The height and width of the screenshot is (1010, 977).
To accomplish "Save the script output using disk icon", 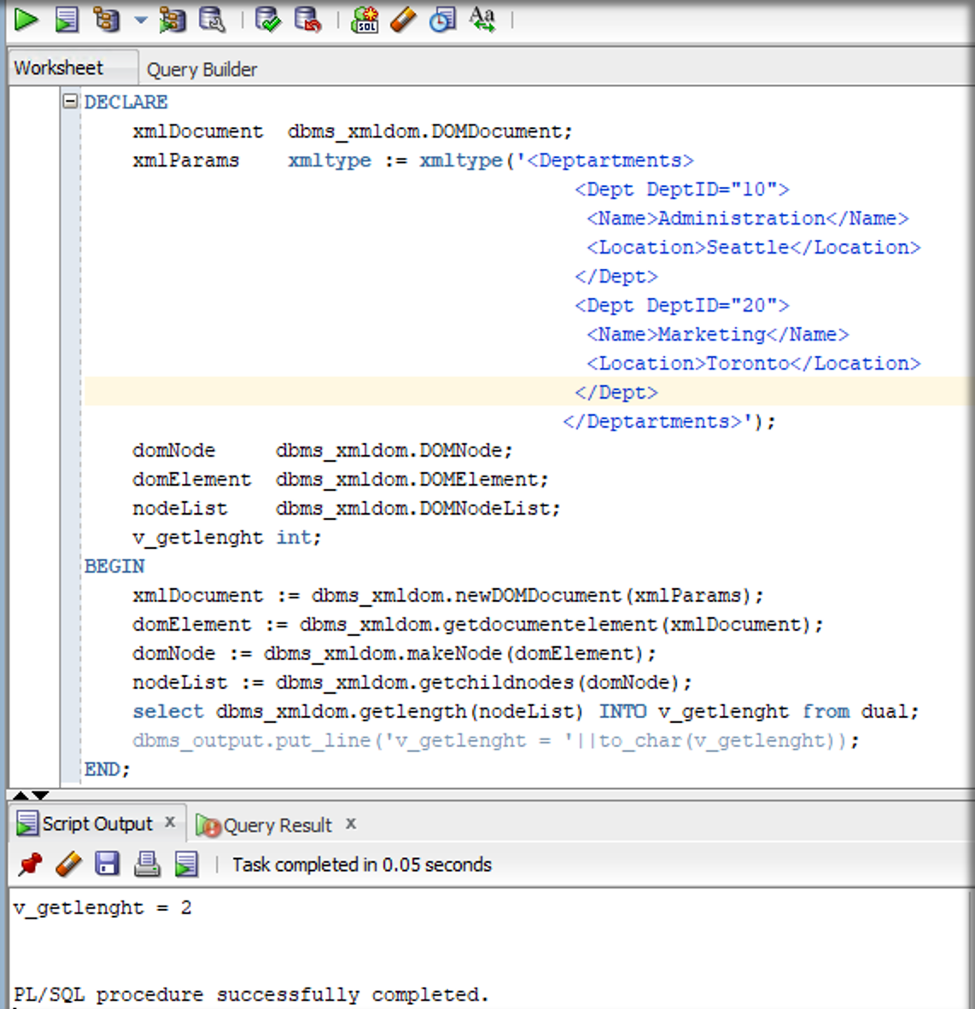I will click(107, 864).
